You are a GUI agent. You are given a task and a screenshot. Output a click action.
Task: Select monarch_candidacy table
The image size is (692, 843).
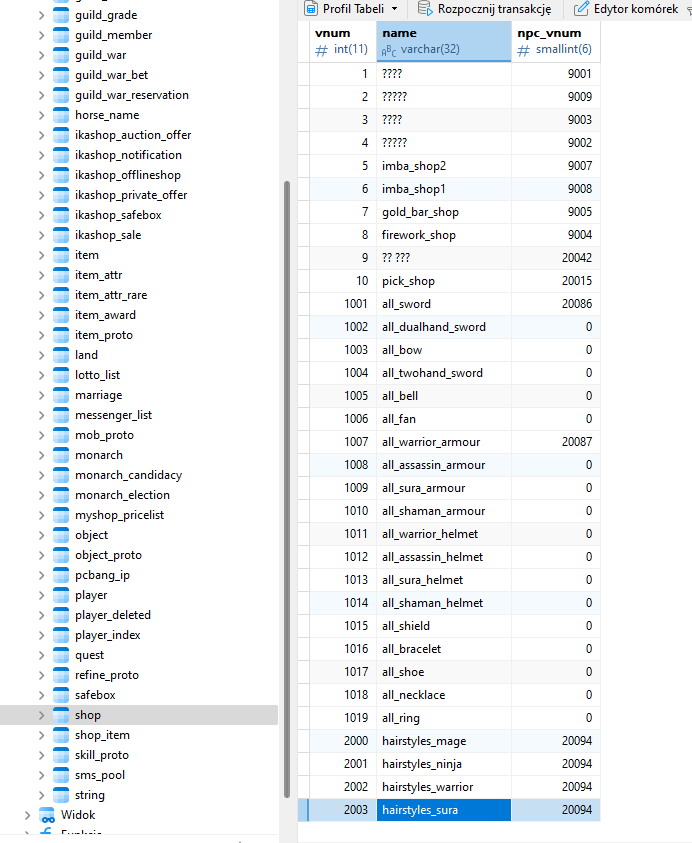[x=129, y=475]
